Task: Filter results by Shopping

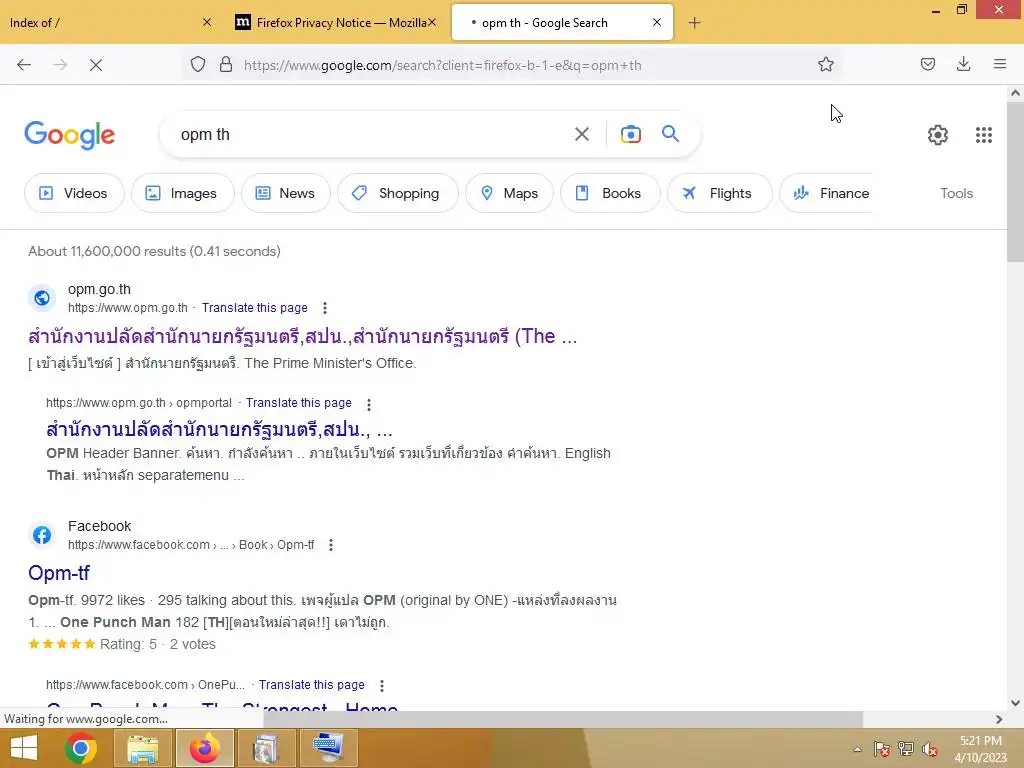Action: 398,193
